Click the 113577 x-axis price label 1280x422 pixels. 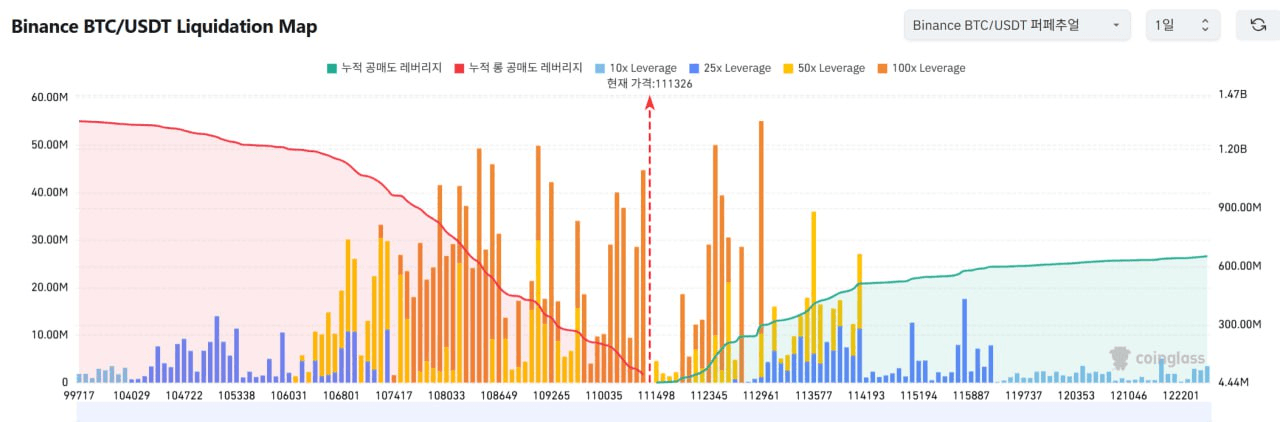coord(813,396)
